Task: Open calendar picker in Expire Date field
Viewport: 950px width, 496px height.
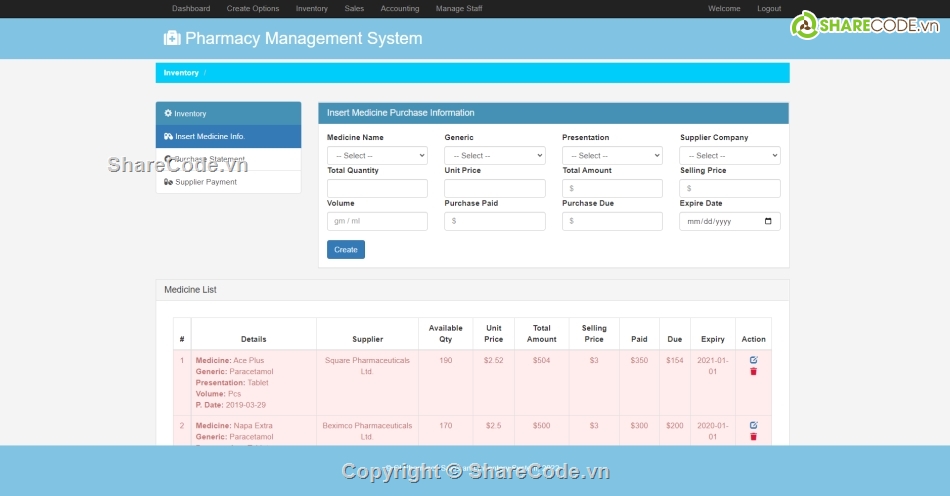Action: coord(767,221)
